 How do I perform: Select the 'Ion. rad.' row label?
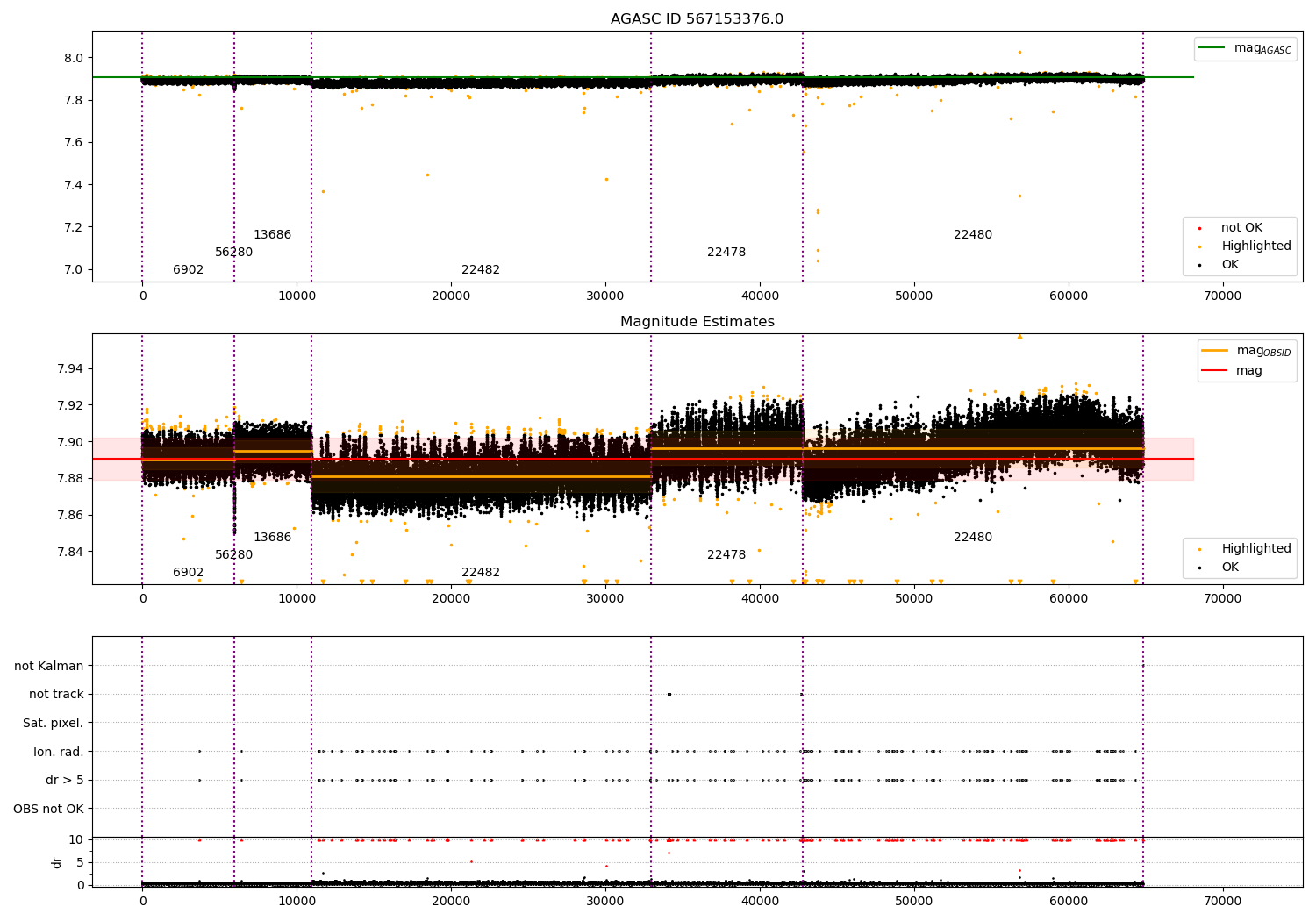click(59, 753)
